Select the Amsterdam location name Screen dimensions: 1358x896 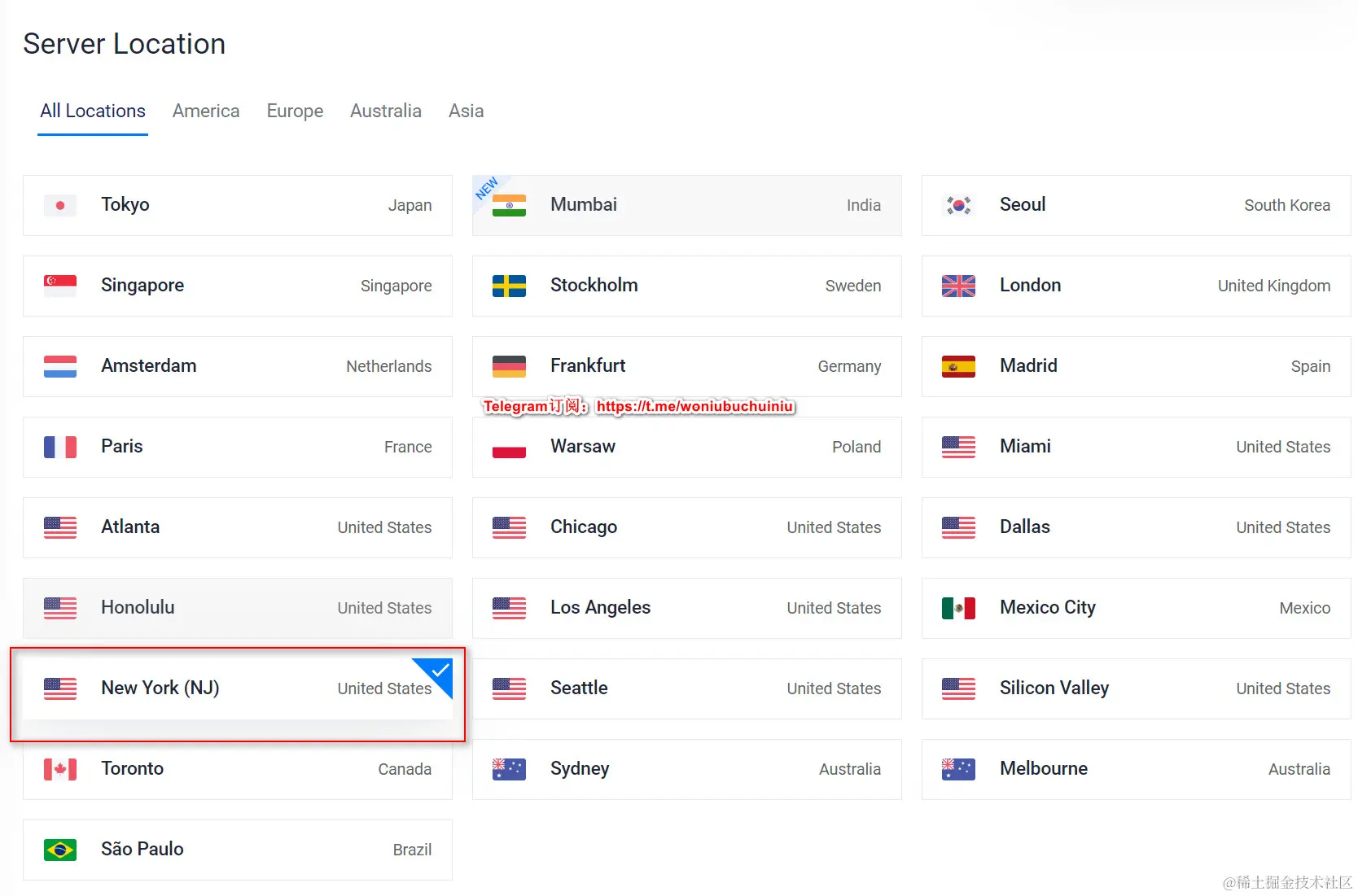149,365
